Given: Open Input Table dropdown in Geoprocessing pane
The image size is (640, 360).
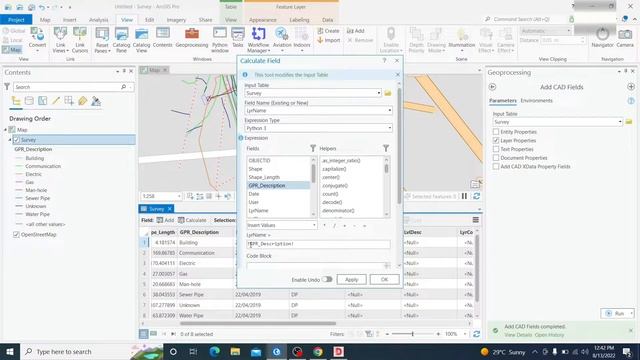Looking at the screenshot, I should coord(620,122).
